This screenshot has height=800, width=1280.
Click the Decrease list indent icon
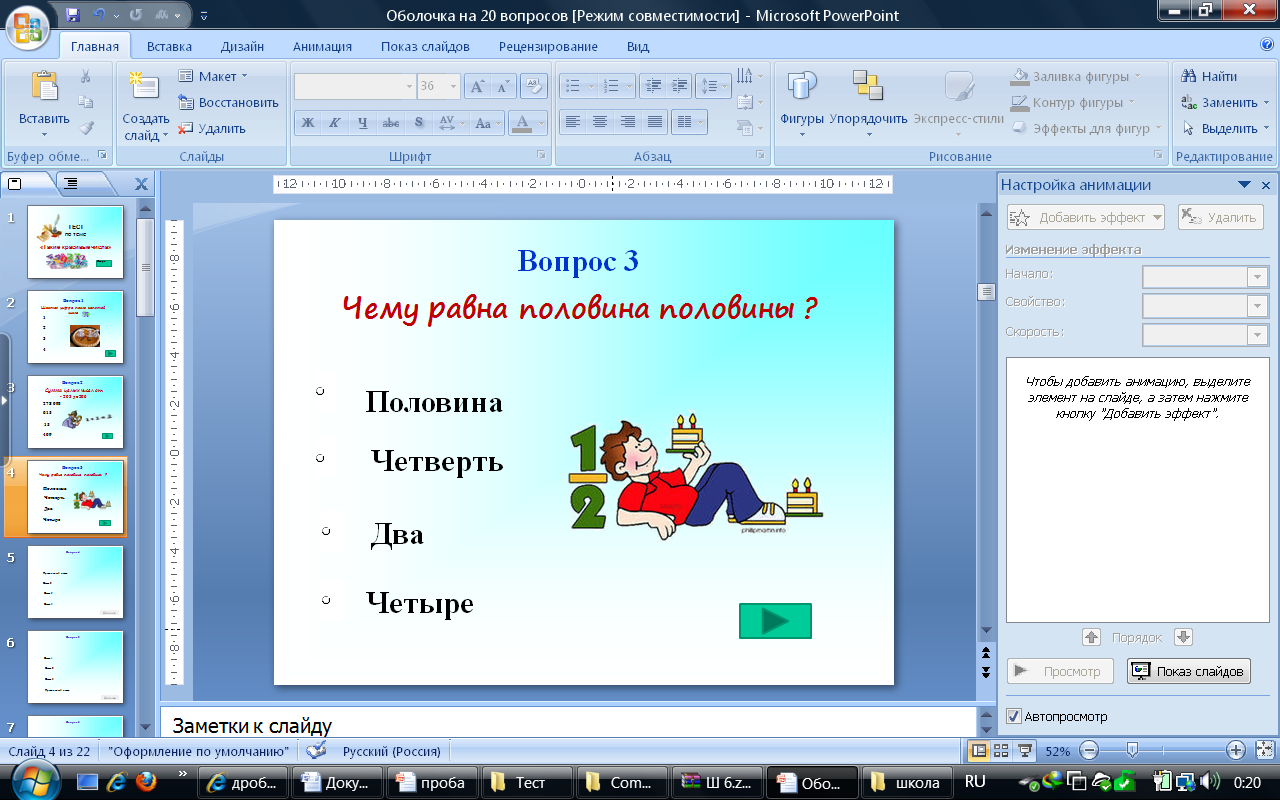click(x=653, y=86)
